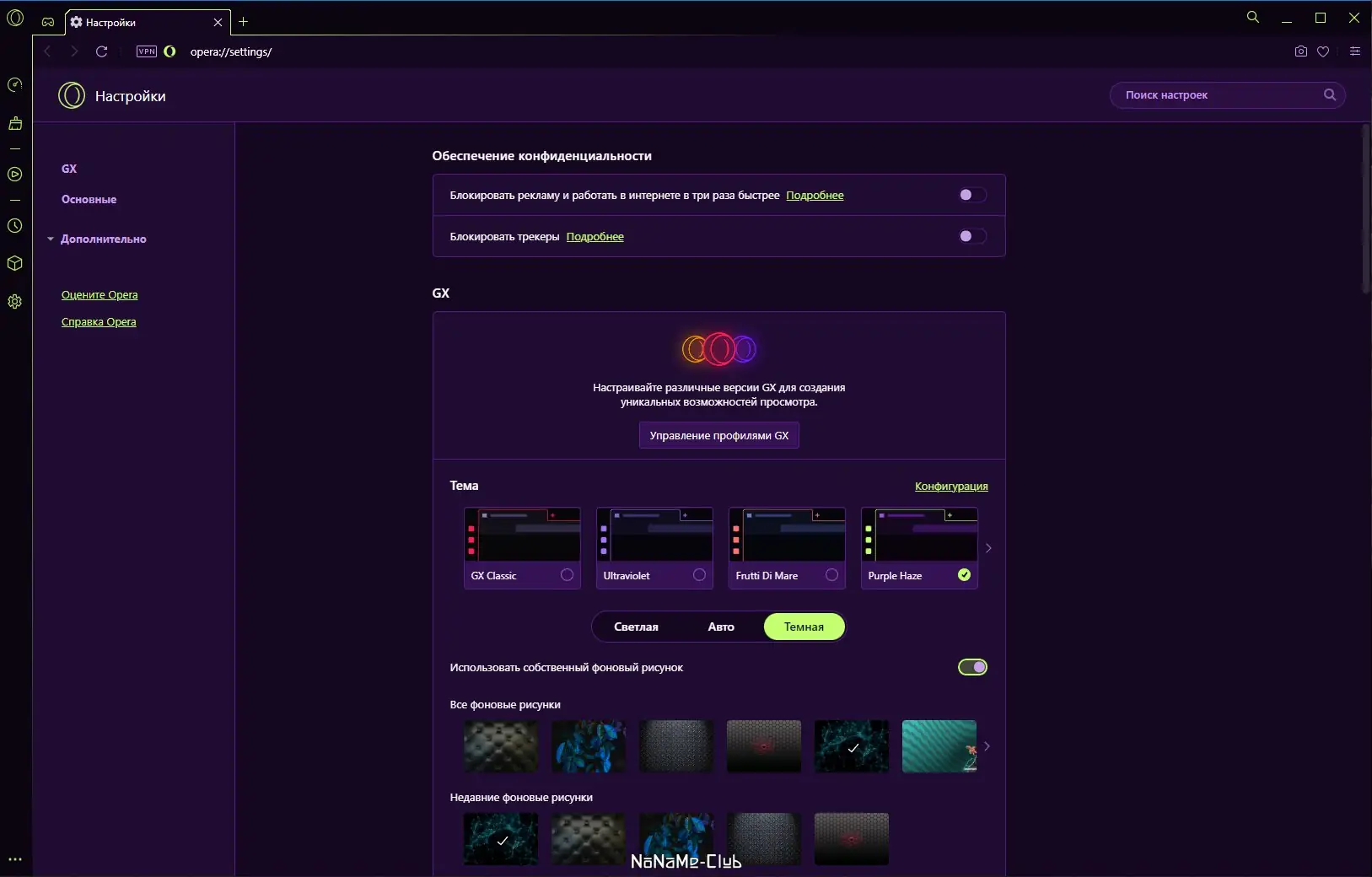Select the Темная theme mode
This screenshot has width=1372, height=877.
[804, 627]
